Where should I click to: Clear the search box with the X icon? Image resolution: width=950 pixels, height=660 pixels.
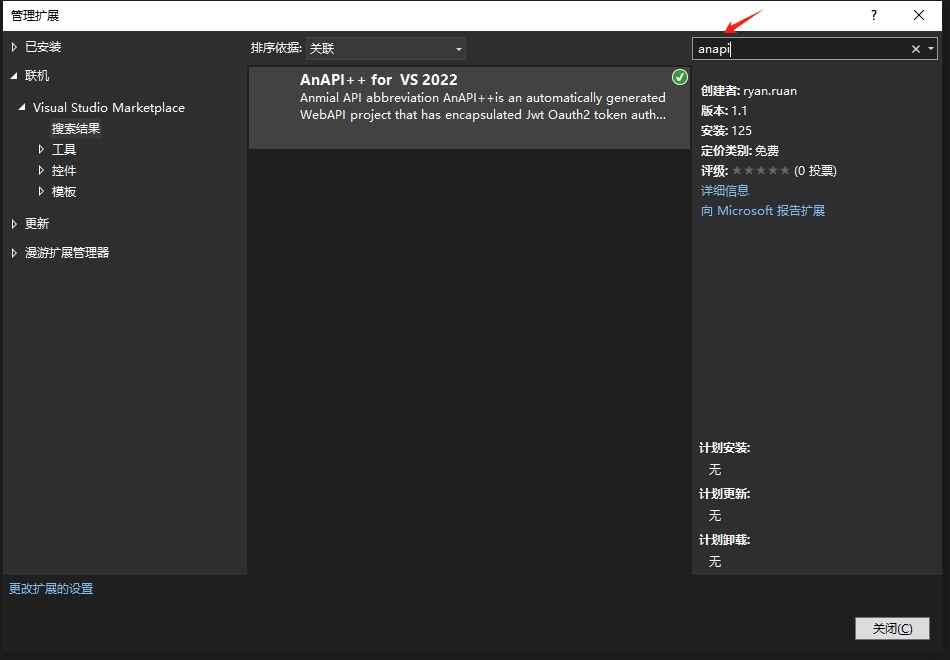pyautogui.click(x=915, y=49)
